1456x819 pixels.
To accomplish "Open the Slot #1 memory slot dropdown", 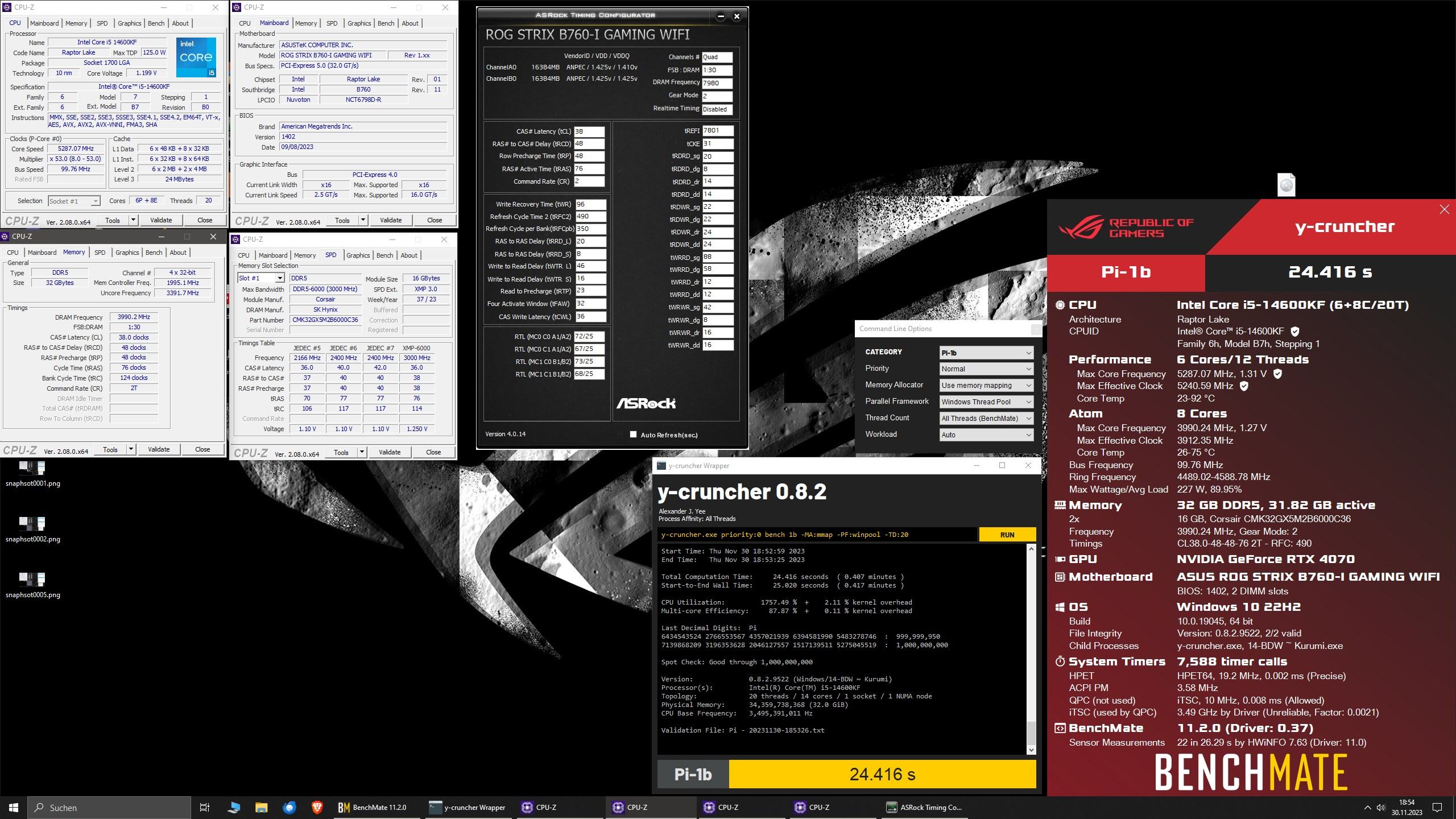I will tap(260, 278).
